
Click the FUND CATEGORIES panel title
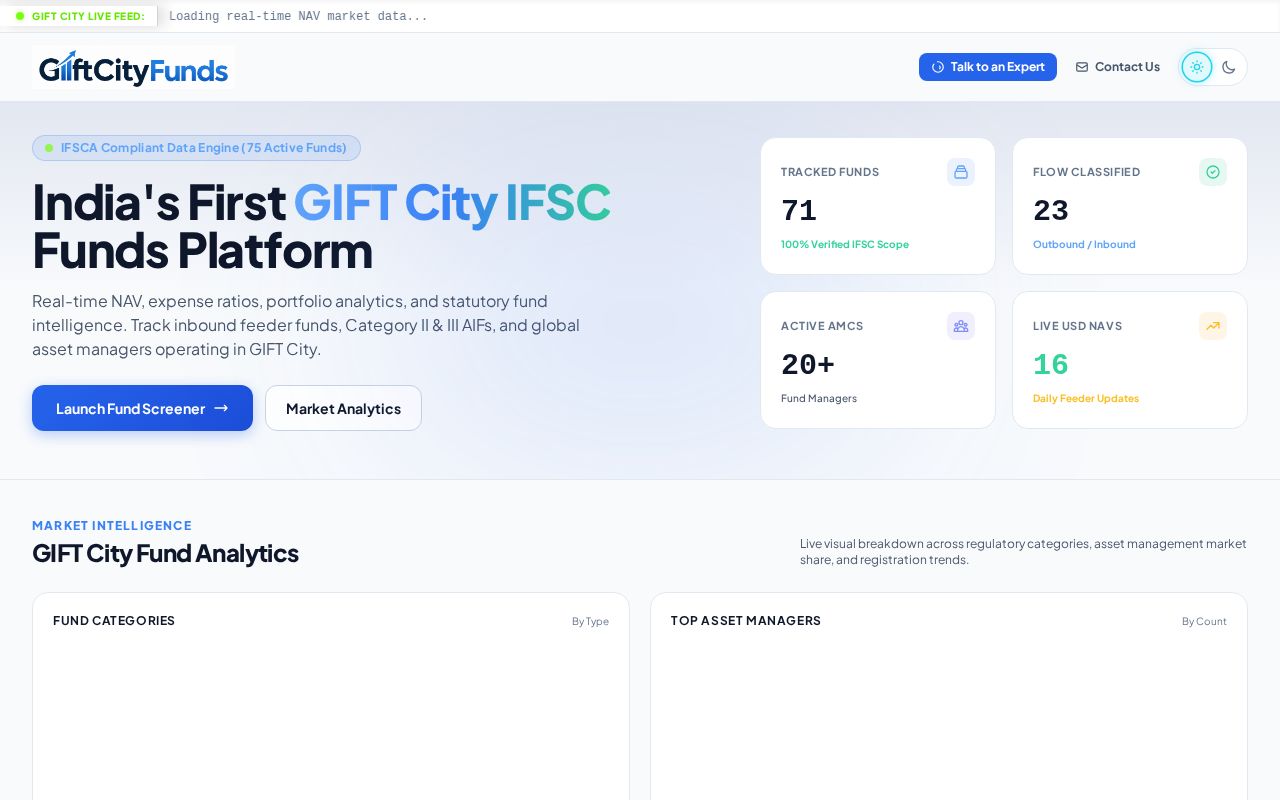(114, 621)
